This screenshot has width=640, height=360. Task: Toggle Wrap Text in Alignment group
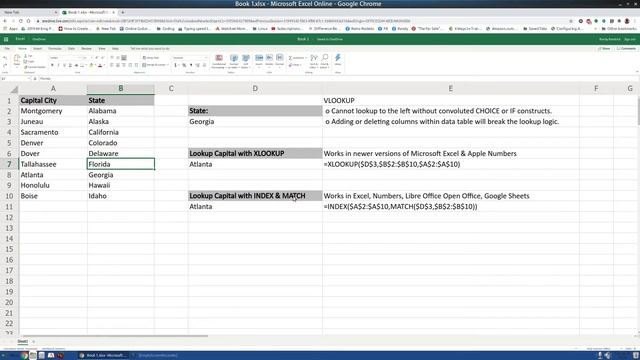pos(151,58)
